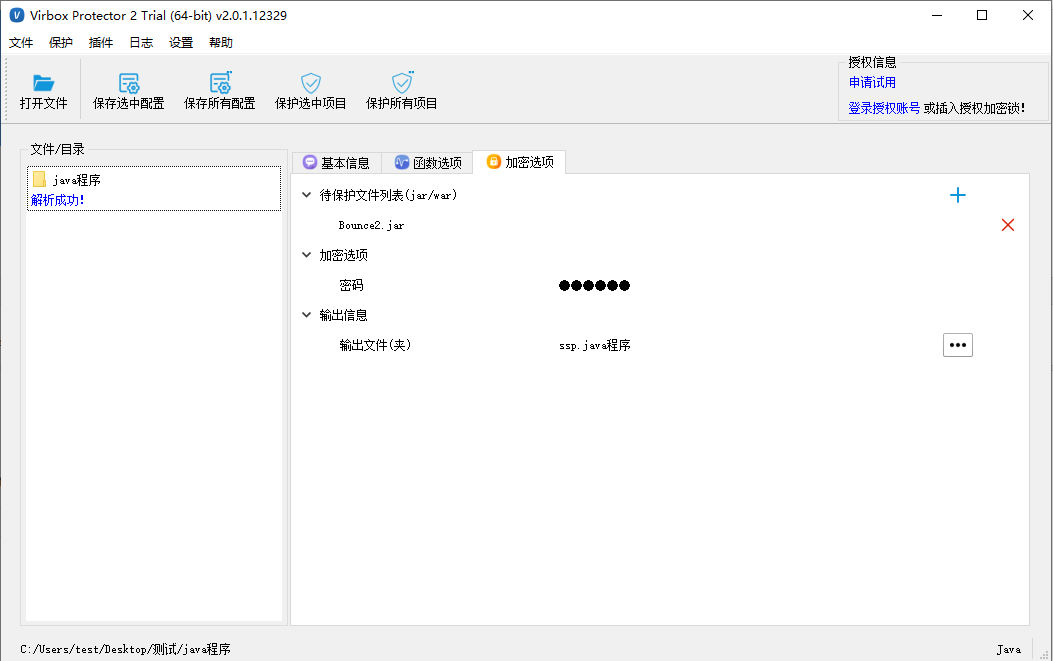Remove Bounce2.jar using the red X
Image resolution: width=1053 pixels, height=661 pixels.
click(1007, 225)
